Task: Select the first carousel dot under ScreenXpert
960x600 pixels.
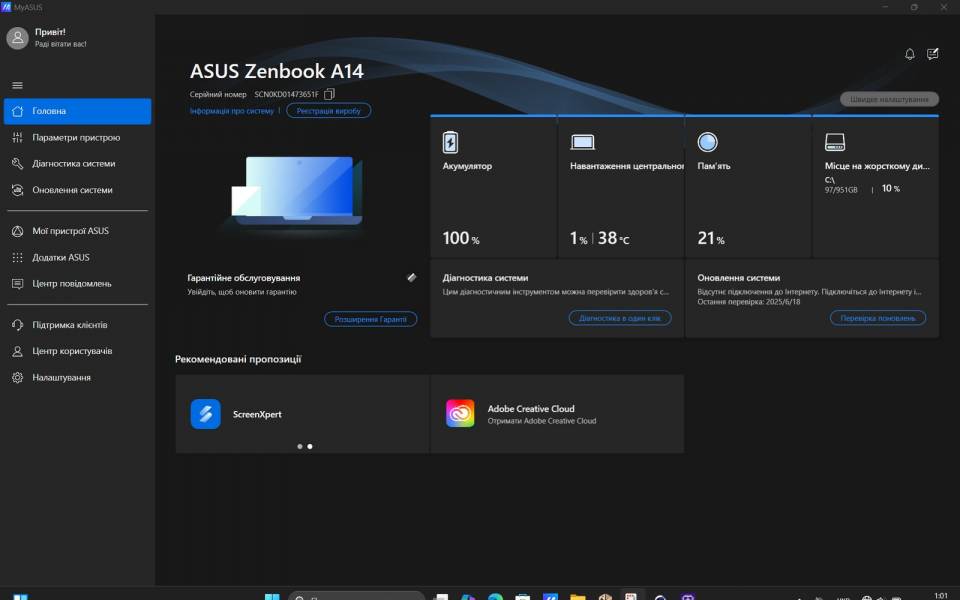Action: 300,446
